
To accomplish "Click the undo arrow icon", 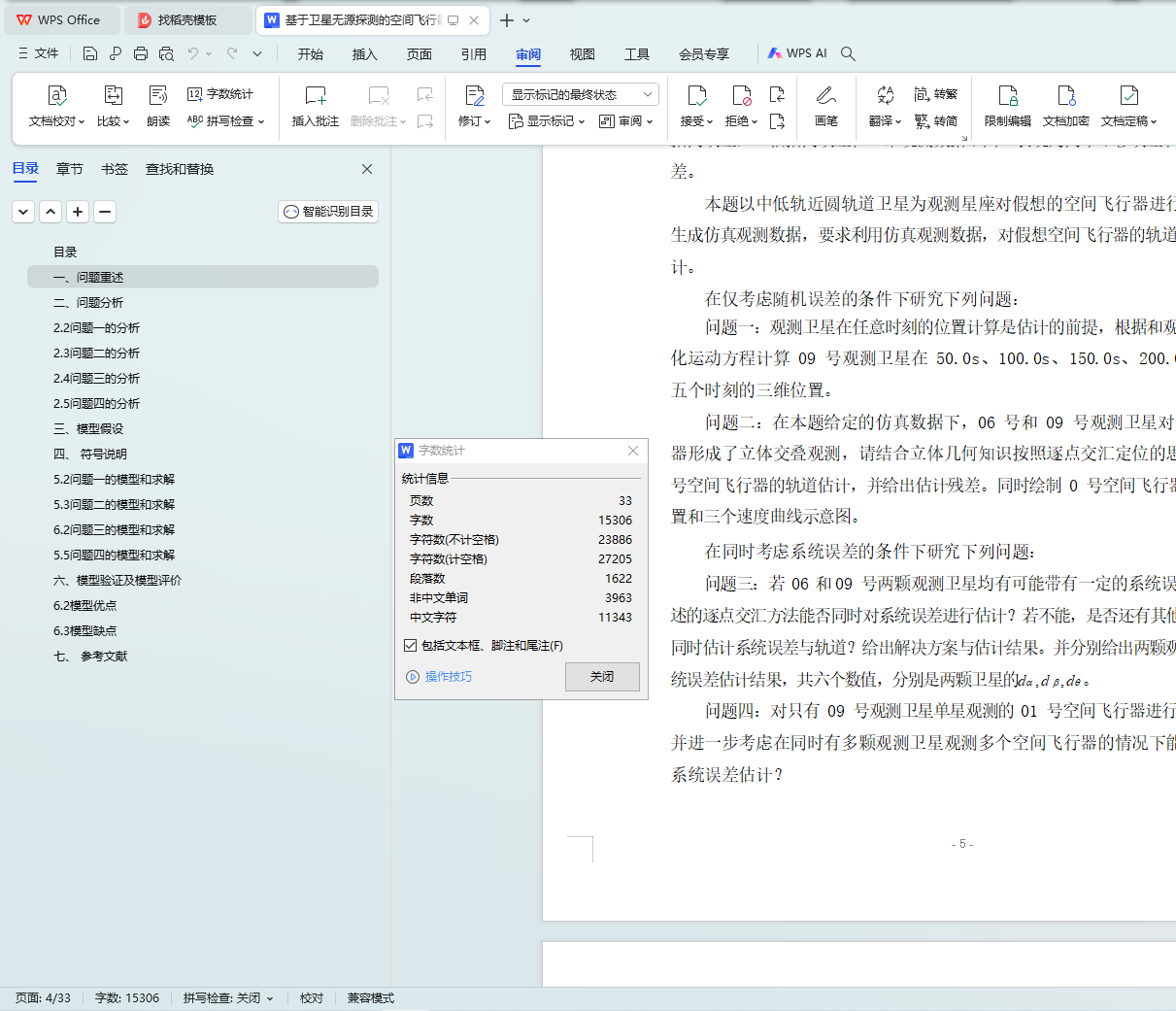I will tap(193, 53).
